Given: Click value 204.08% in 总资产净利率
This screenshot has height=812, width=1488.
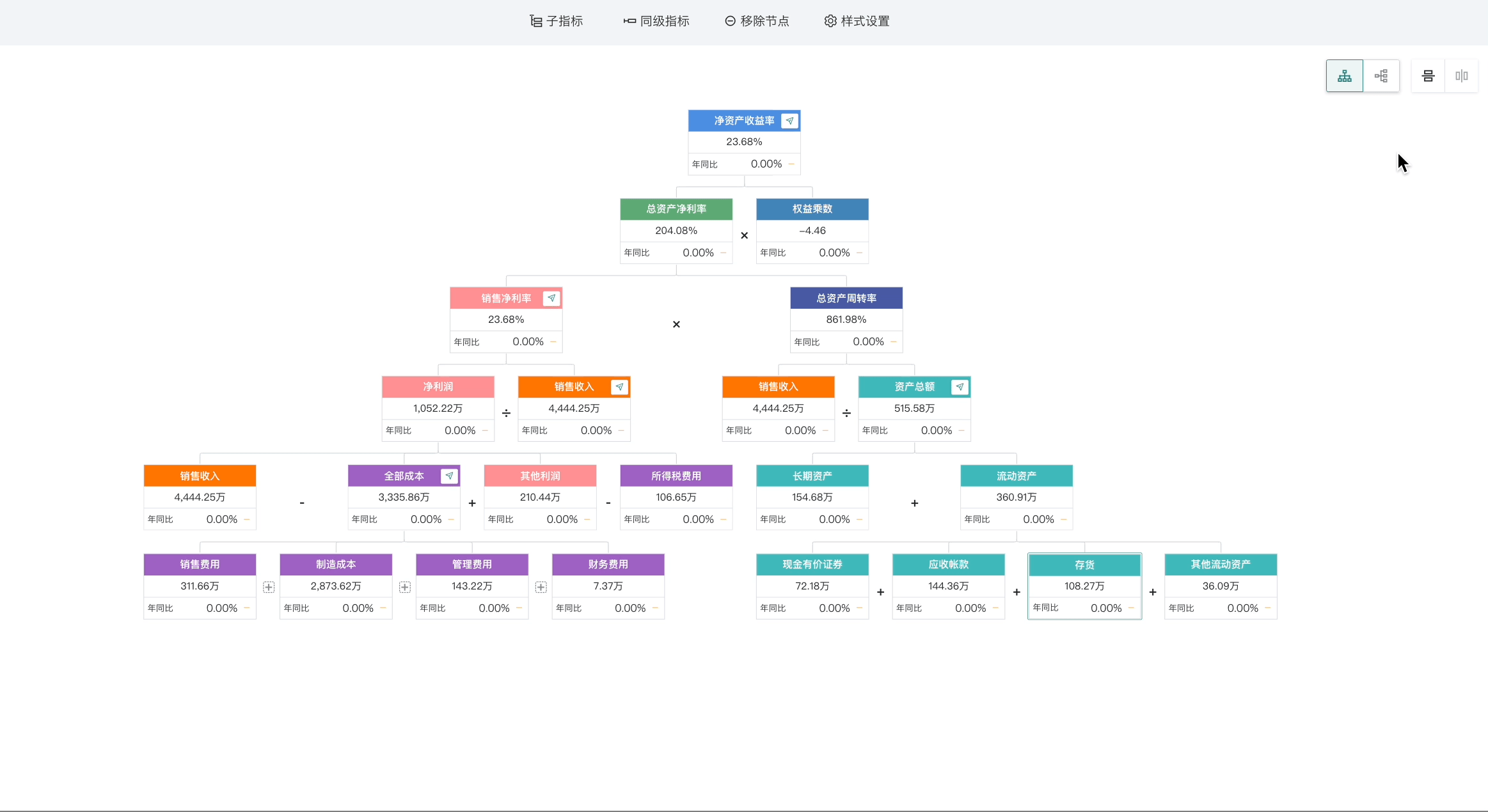Looking at the screenshot, I should 676,231.
